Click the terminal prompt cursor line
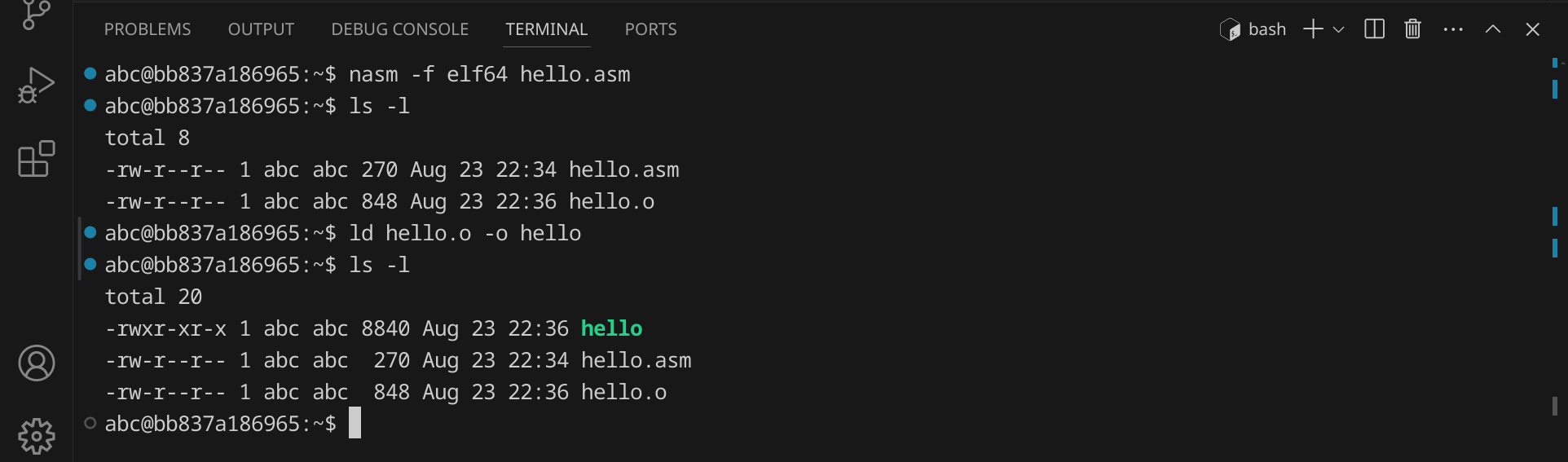Screen dimensions: 1568x462 [x=355, y=424]
